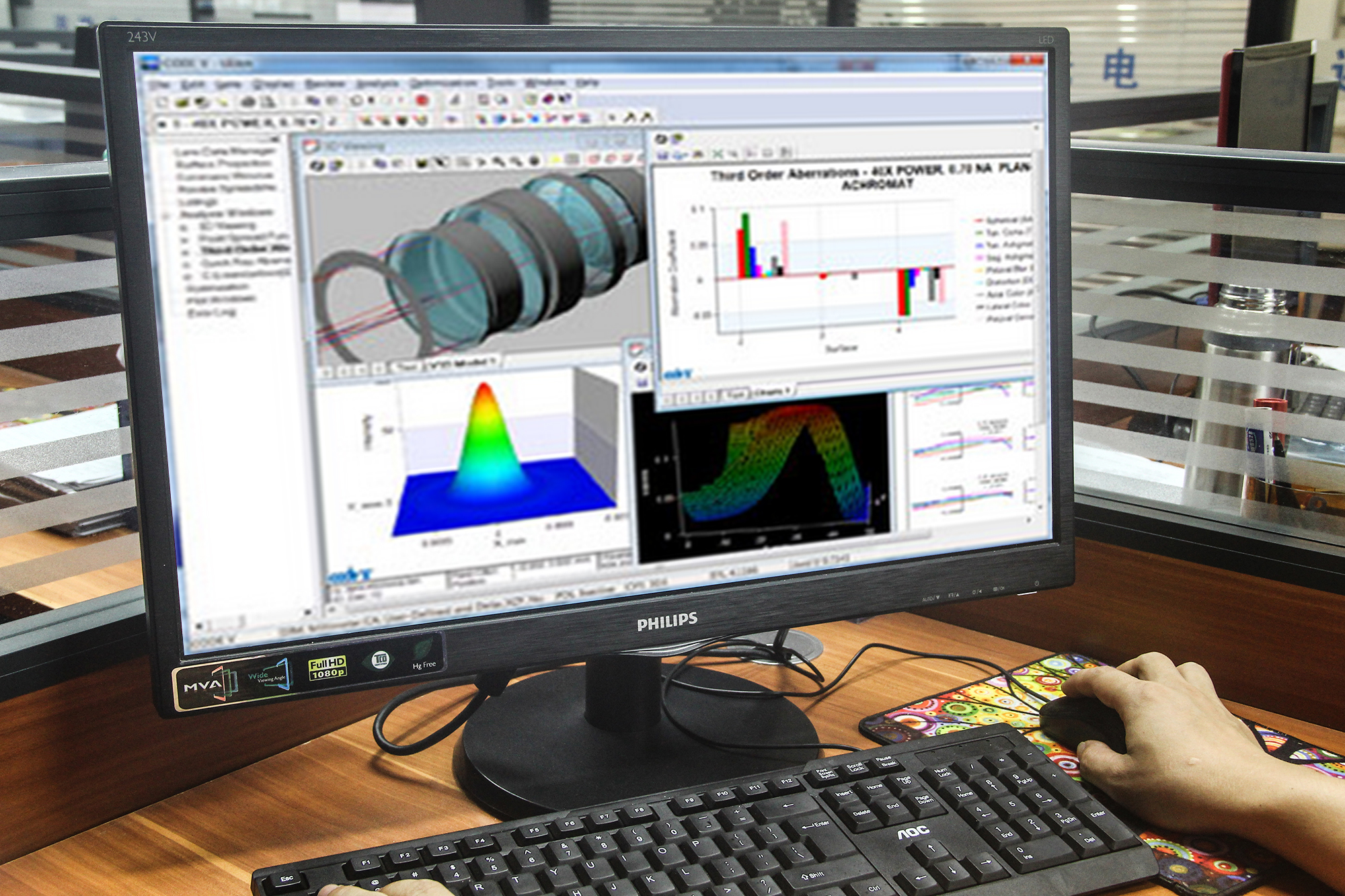Click the green X icon in aberrations toolbar
The image size is (1345, 896).
point(718,154)
